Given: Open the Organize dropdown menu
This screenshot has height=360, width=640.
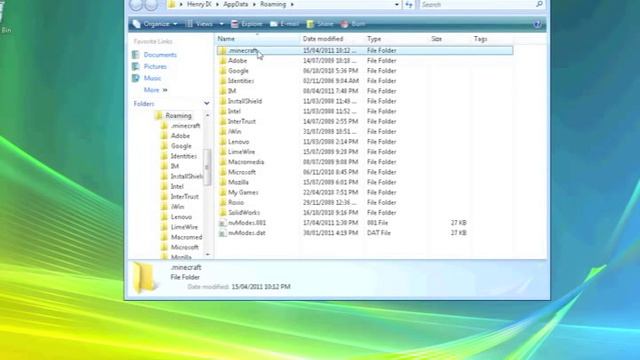Looking at the screenshot, I should [155, 24].
